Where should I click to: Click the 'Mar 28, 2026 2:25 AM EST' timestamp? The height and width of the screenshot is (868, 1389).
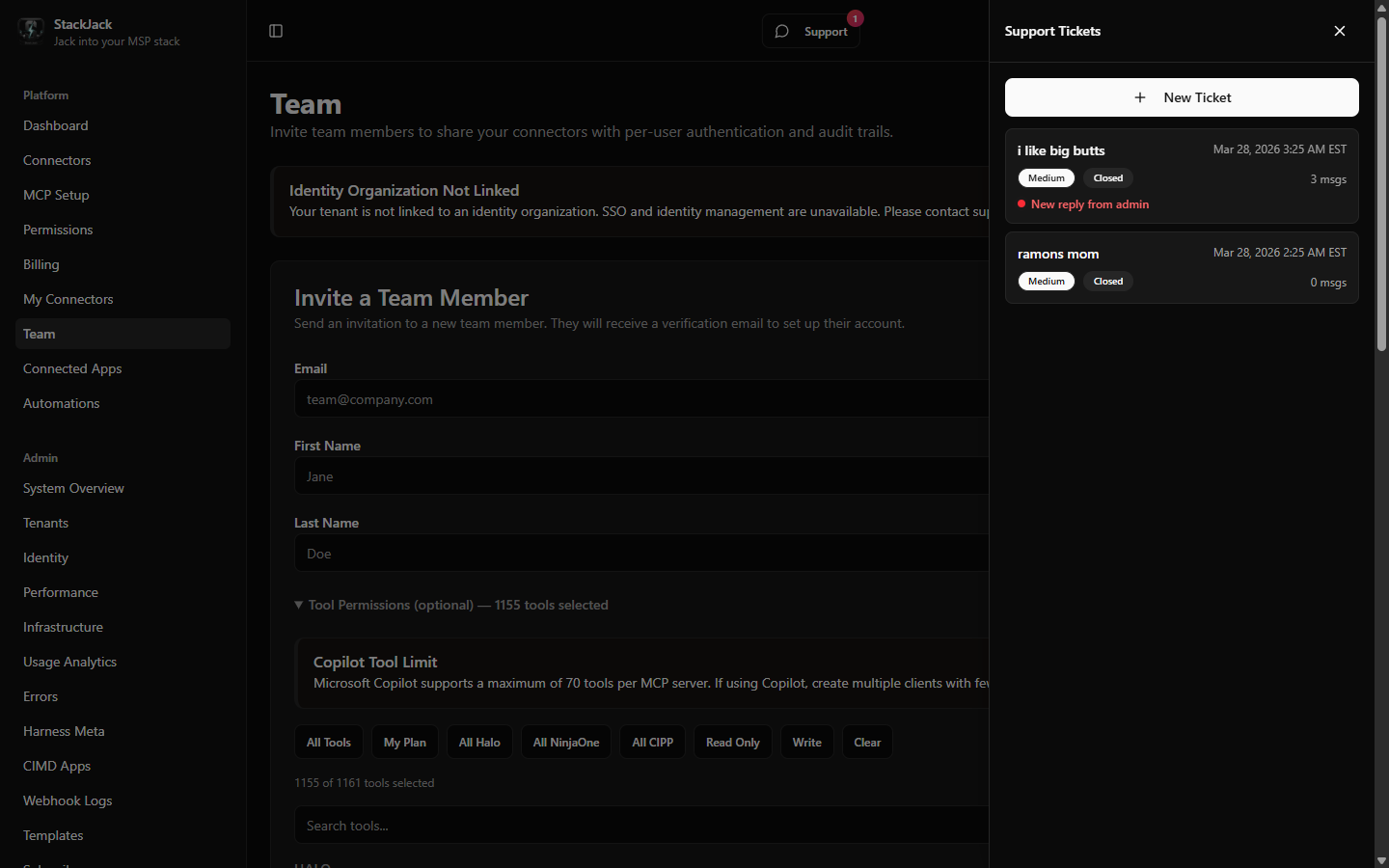click(x=1280, y=253)
